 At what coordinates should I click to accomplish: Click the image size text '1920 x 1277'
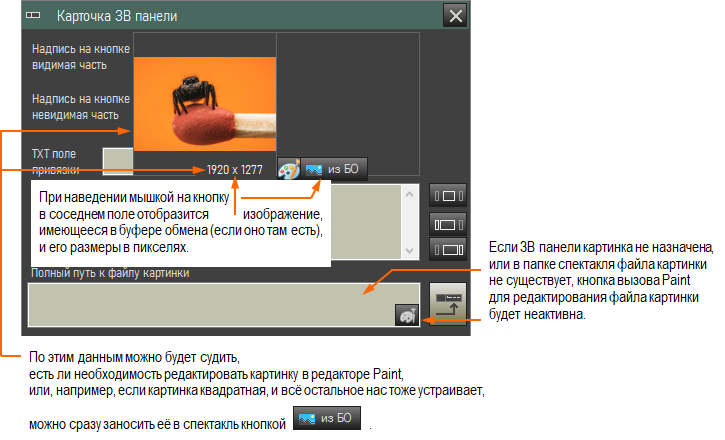tap(234, 170)
